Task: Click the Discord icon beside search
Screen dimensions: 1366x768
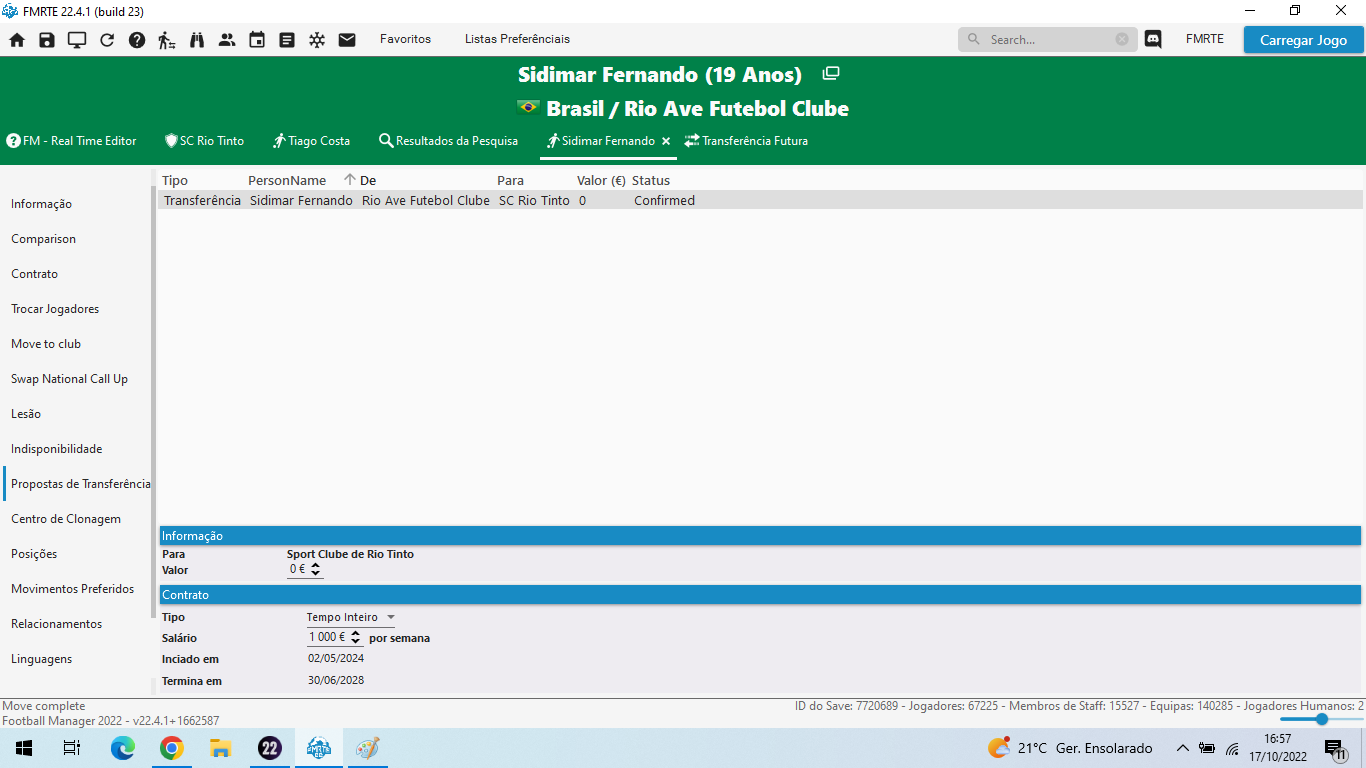Action: click(1153, 40)
